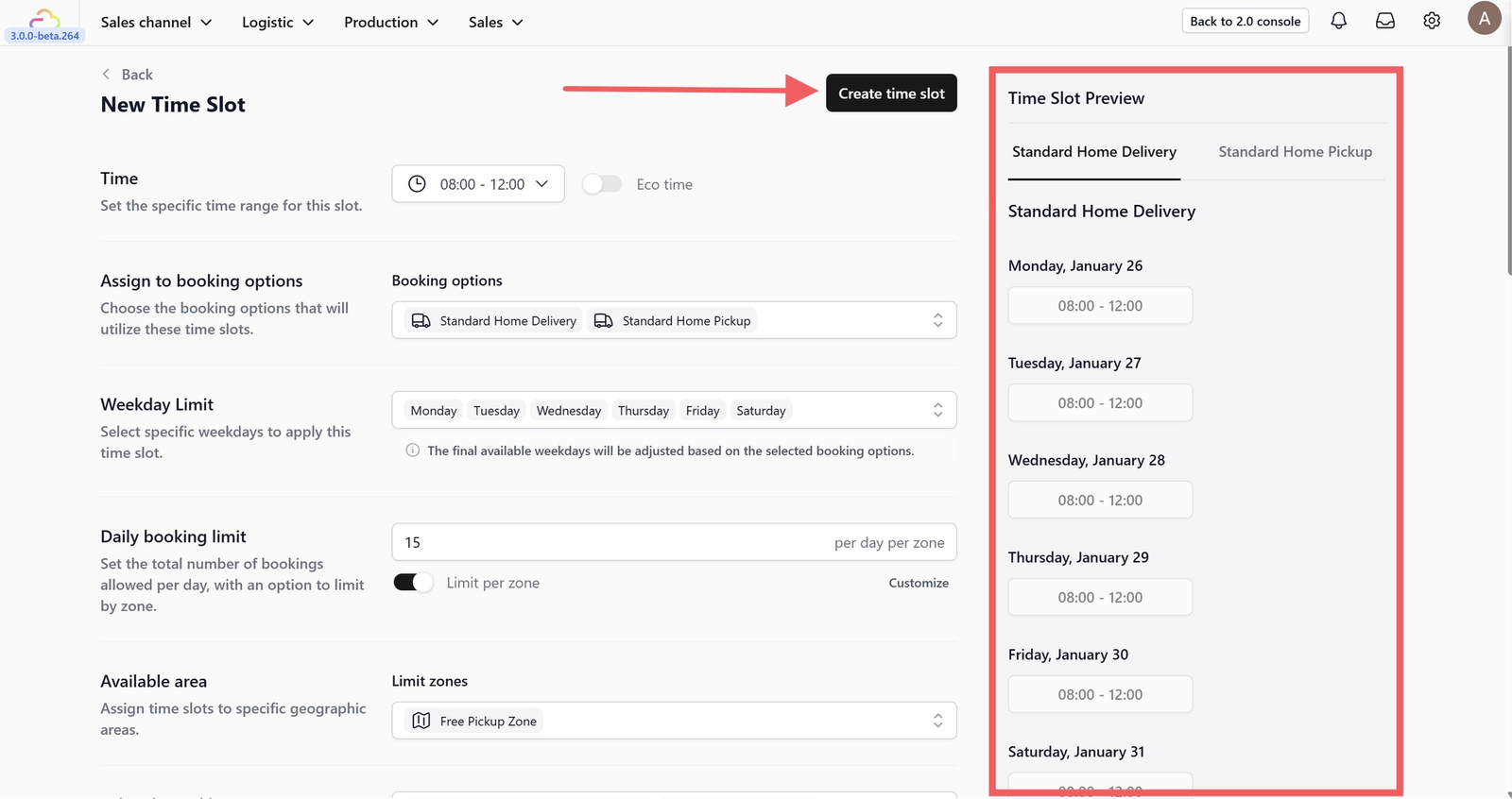Click the Create time slot button
Viewport: 1512px width, 799px height.
tap(891, 93)
